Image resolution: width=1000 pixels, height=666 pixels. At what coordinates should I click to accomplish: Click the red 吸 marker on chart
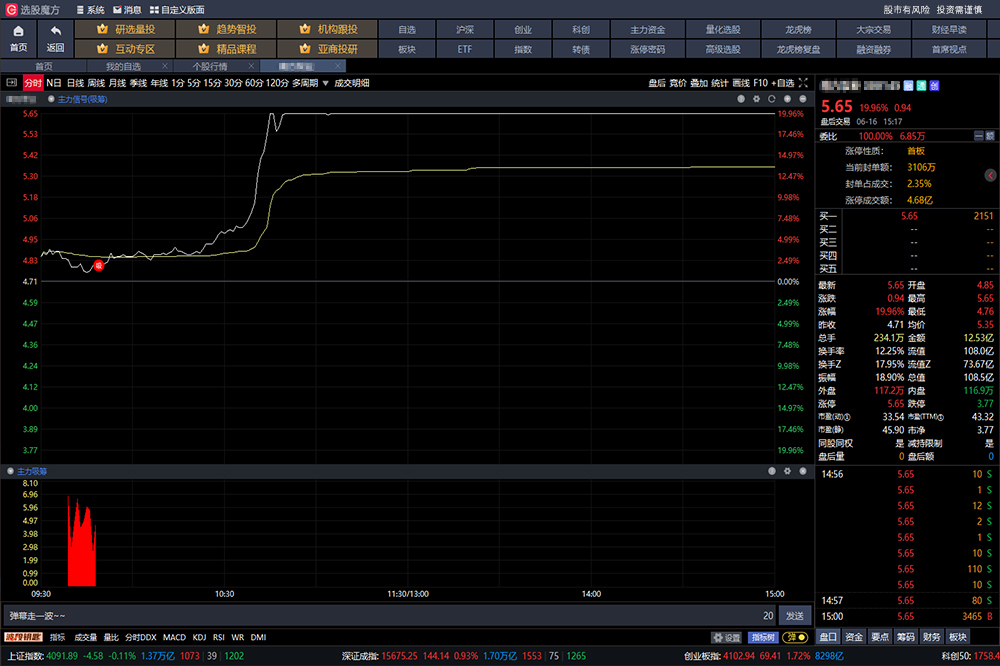coord(98,265)
